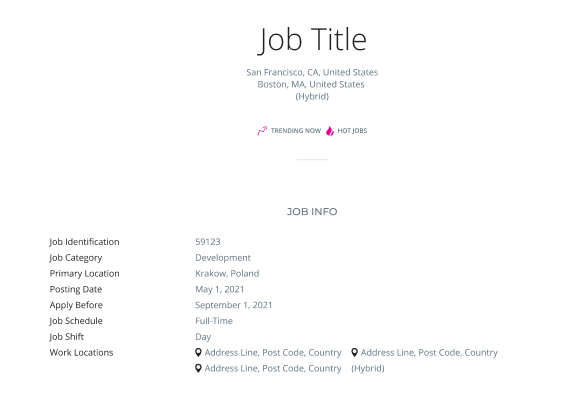The image size is (573, 399).
Task: Click the second work location pin icon
Action: pyautogui.click(x=354, y=353)
